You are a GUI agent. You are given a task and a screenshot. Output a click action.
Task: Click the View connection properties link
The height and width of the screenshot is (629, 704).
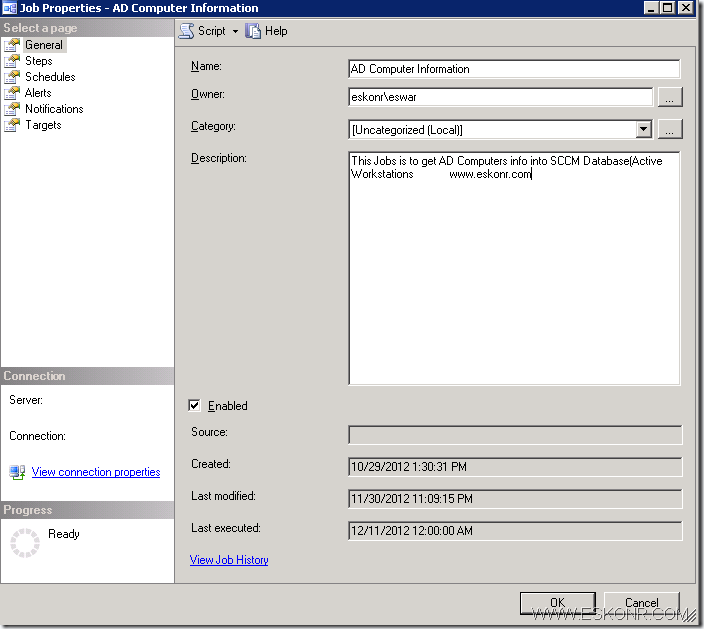[x=96, y=472]
